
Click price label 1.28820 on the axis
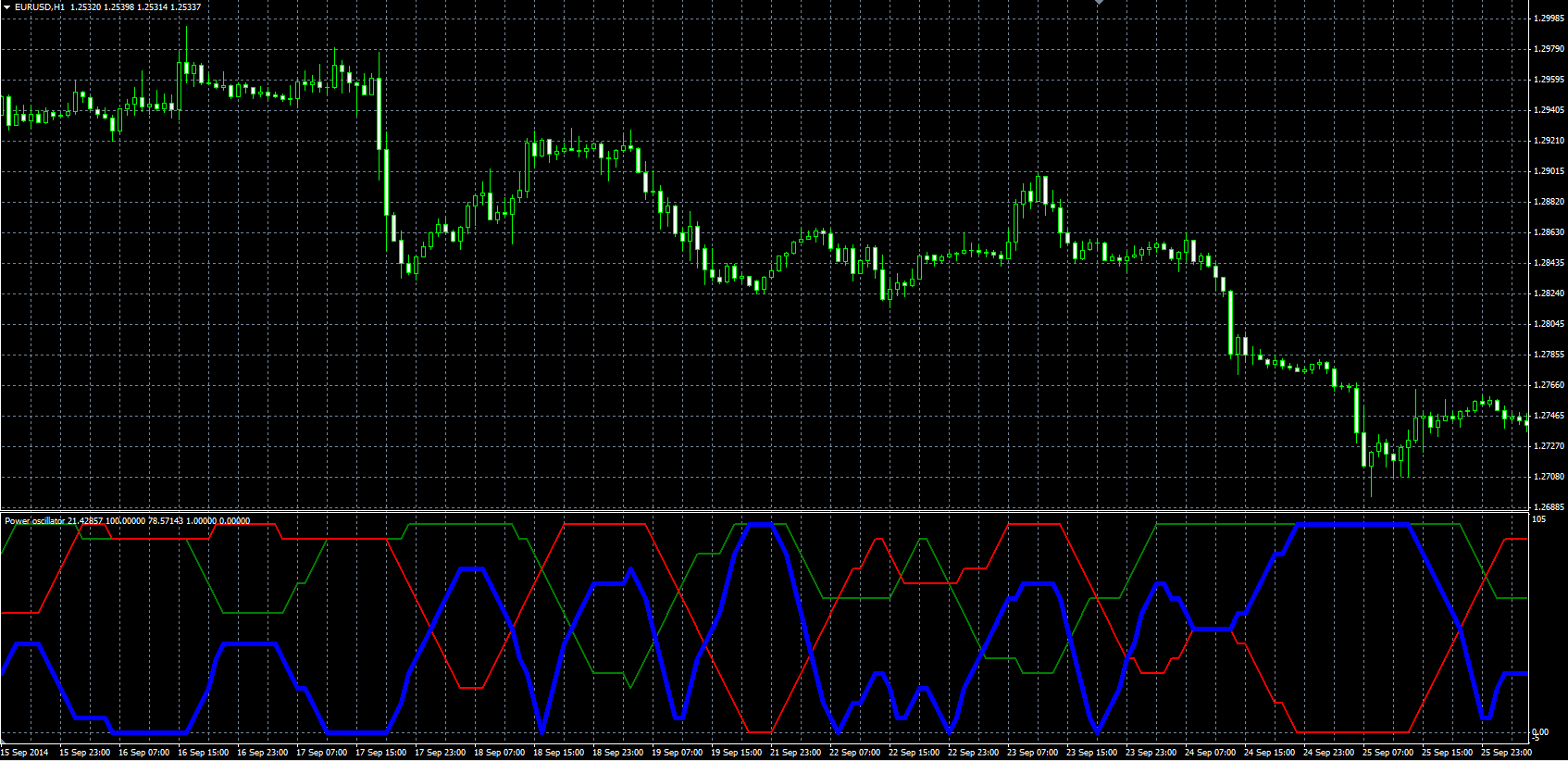click(1549, 202)
